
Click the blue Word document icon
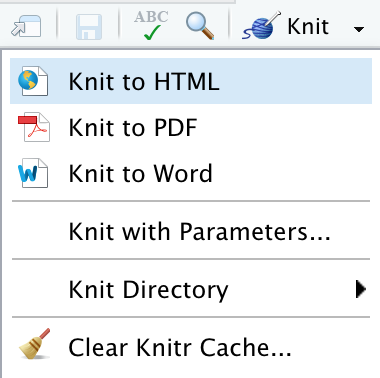coord(33,173)
